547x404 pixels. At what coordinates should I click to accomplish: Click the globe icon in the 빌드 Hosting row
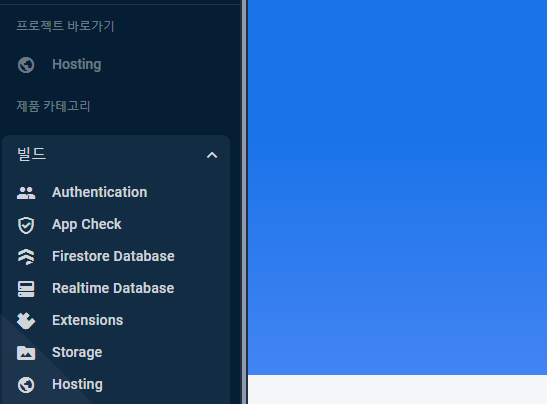[x=26, y=385]
